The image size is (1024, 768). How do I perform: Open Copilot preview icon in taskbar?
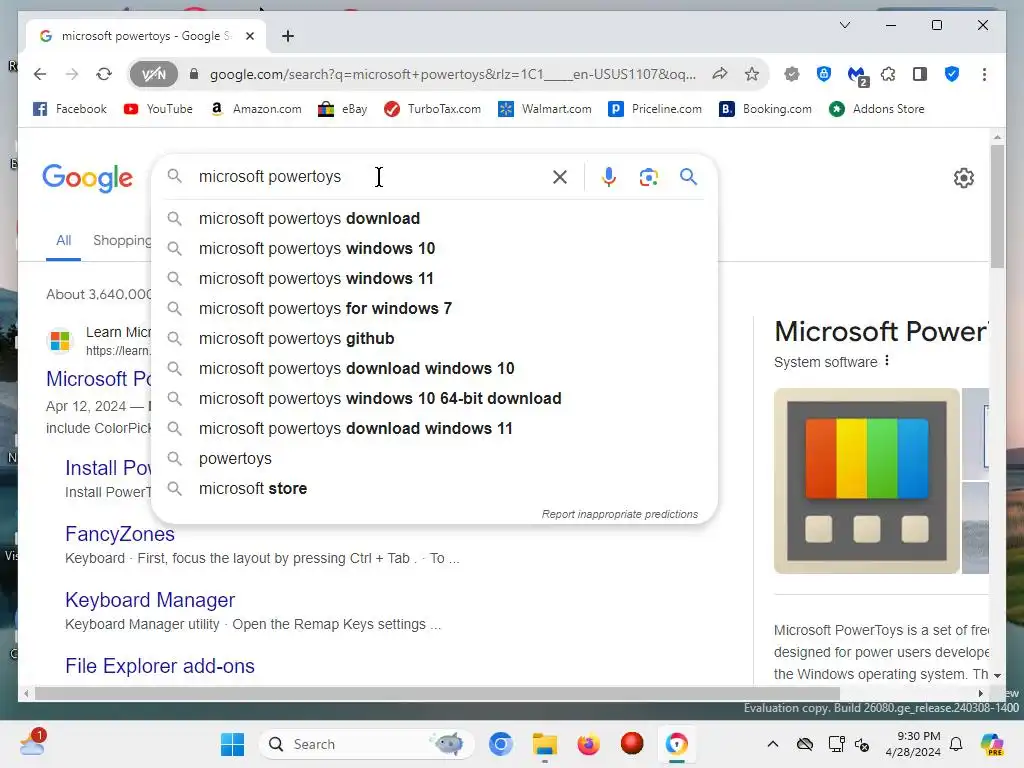click(991, 744)
